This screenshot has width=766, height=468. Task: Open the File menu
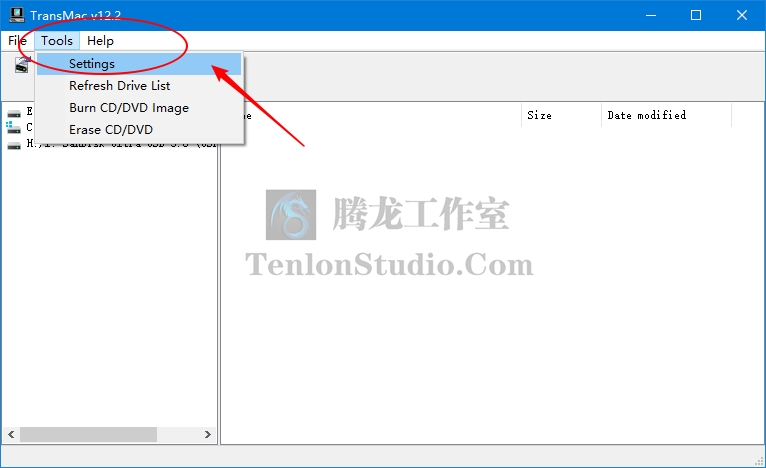(17, 41)
